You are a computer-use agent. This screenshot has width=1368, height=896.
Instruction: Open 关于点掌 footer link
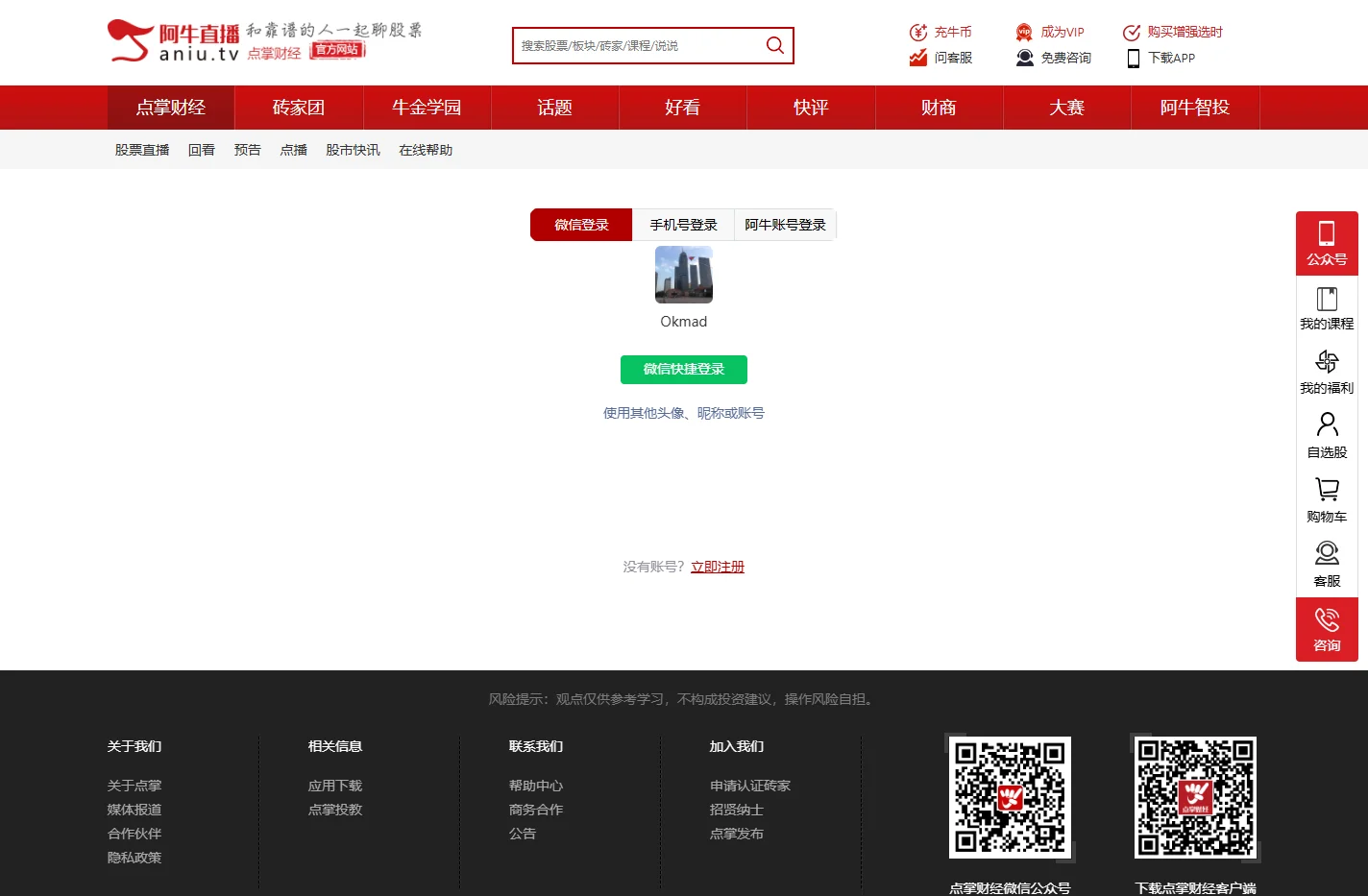coord(134,786)
